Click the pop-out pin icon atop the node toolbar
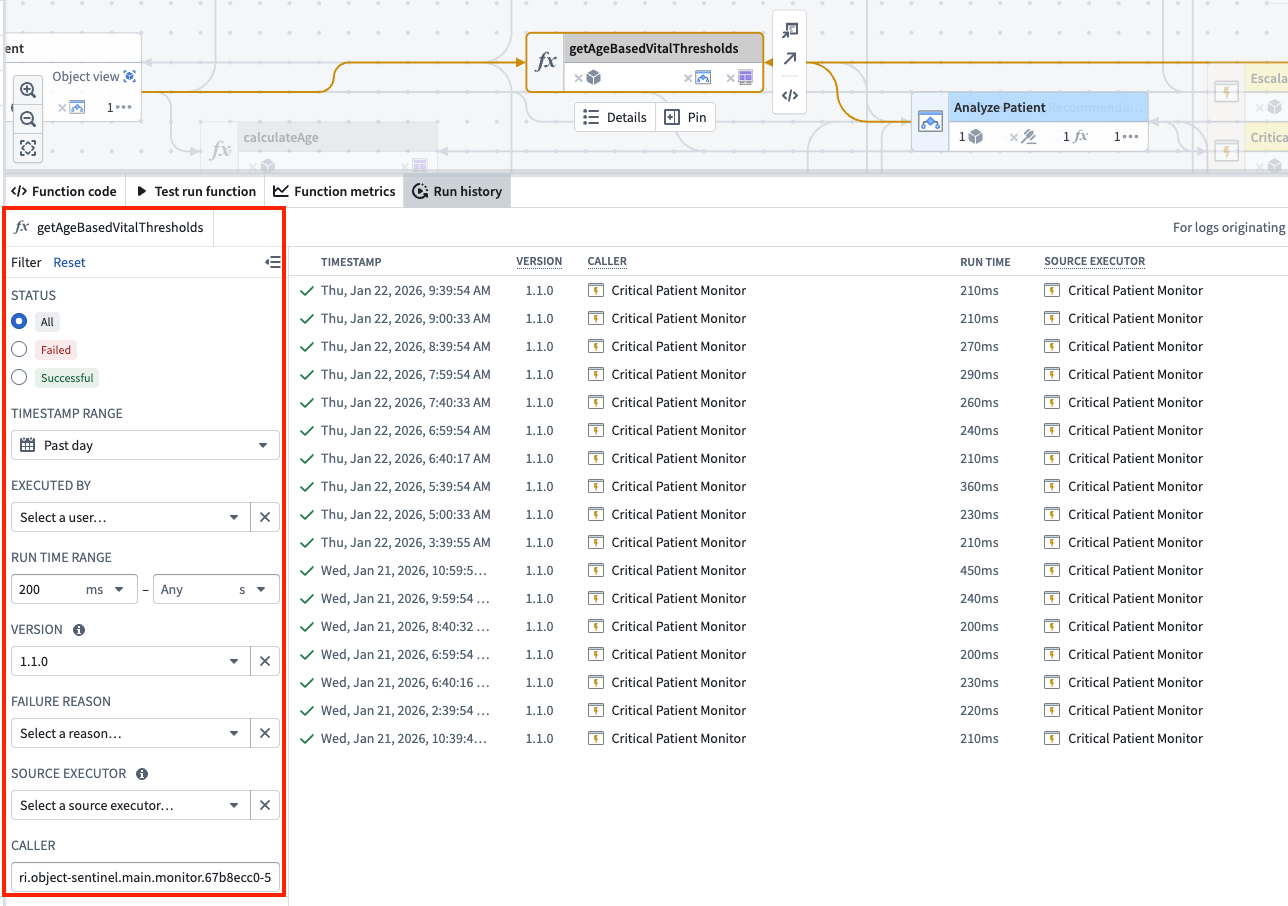 789,30
